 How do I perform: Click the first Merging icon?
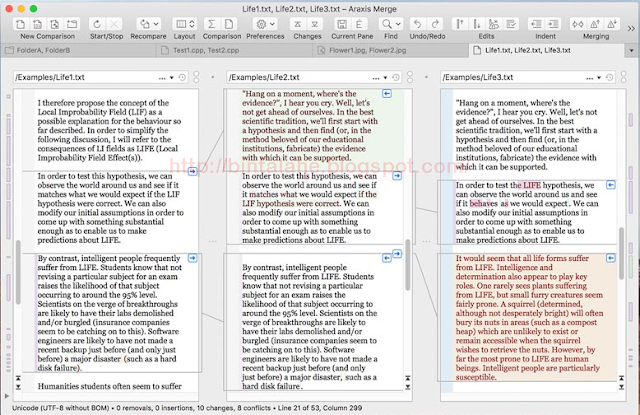[x=578, y=24]
